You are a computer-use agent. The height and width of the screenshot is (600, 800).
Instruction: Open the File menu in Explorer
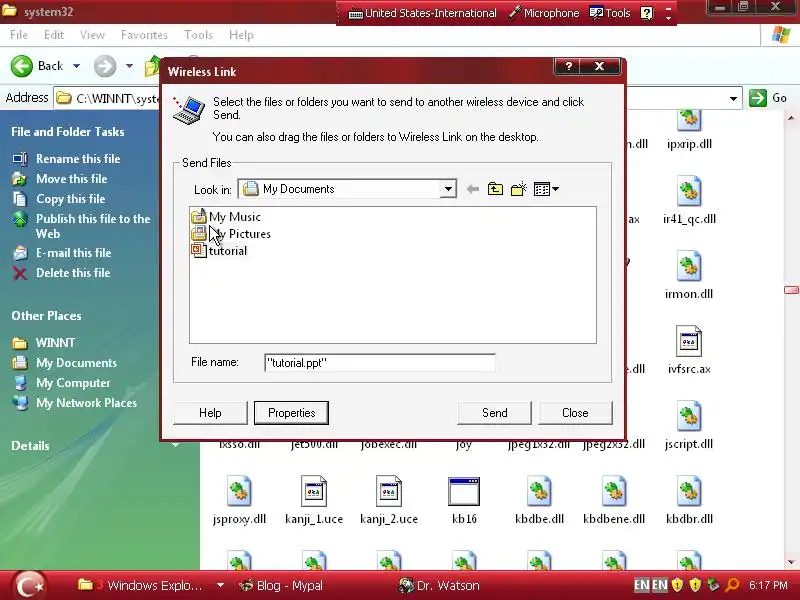[19, 35]
